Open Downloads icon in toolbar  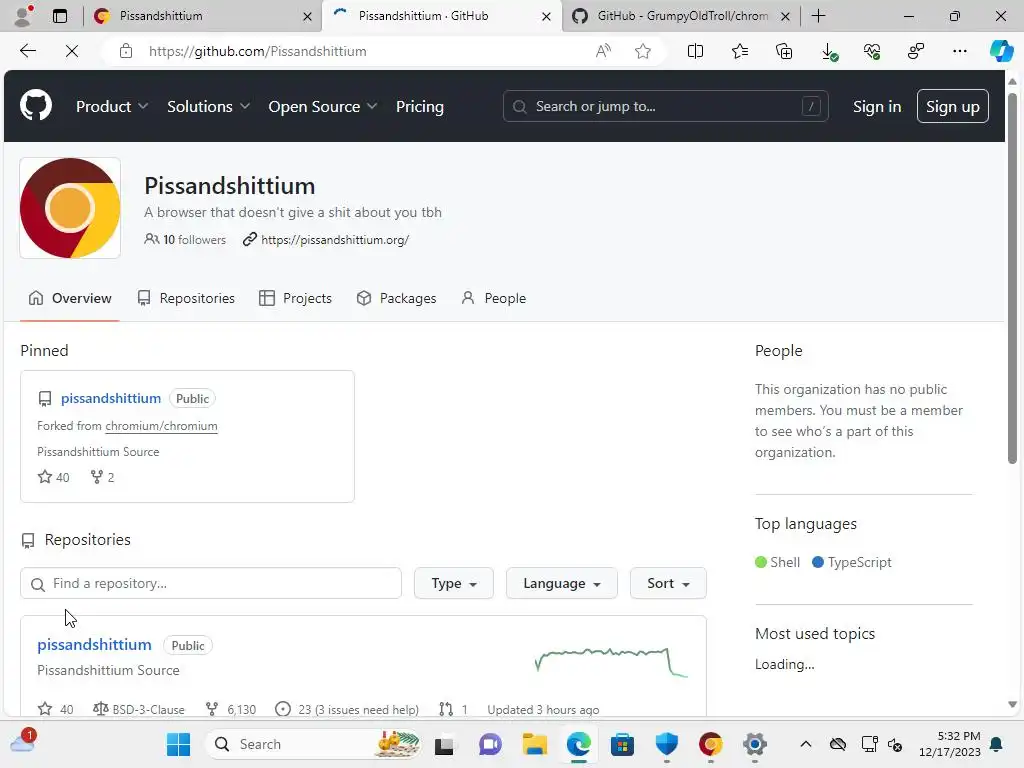click(829, 52)
